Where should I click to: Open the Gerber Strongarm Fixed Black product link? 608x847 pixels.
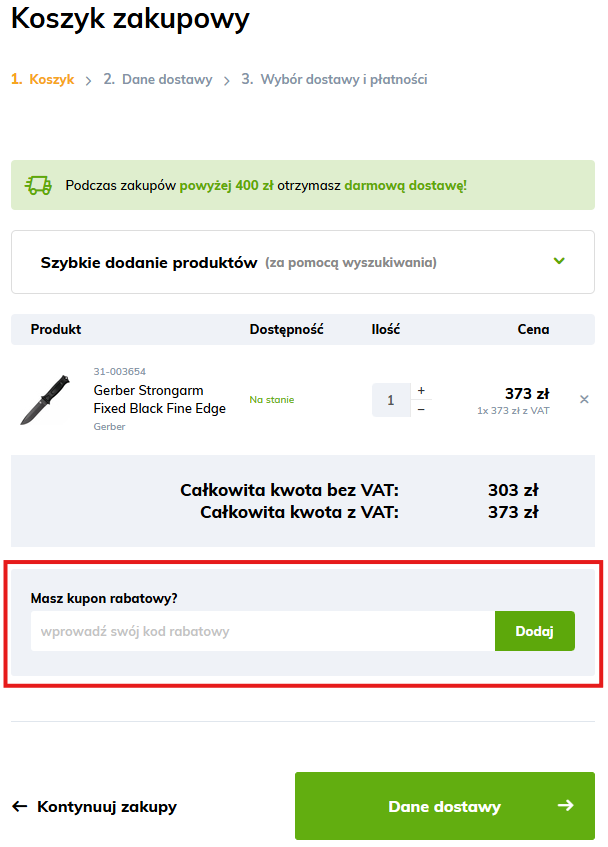159,399
